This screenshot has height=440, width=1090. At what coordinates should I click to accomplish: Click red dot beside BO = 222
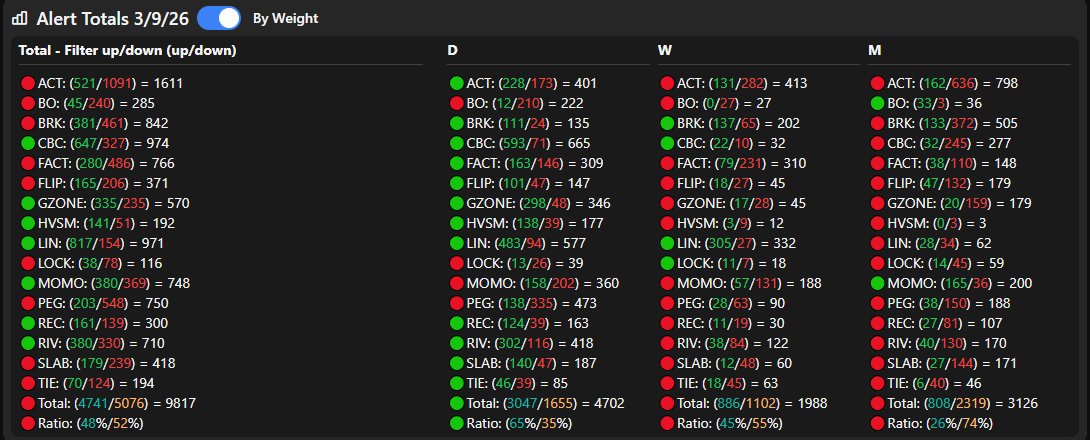click(x=457, y=104)
